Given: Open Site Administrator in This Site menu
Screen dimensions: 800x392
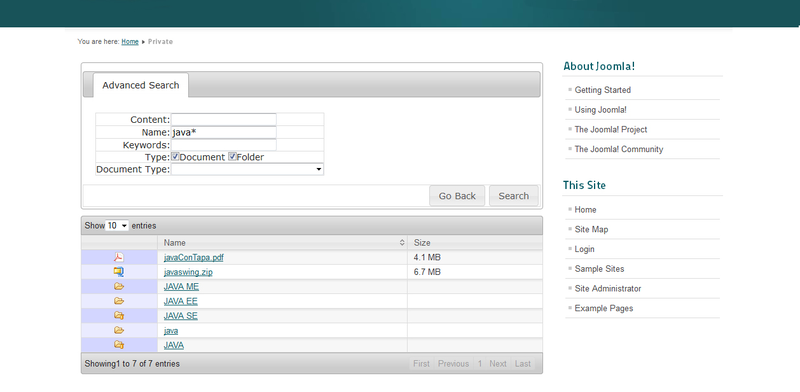Looking at the screenshot, I should (x=608, y=288).
